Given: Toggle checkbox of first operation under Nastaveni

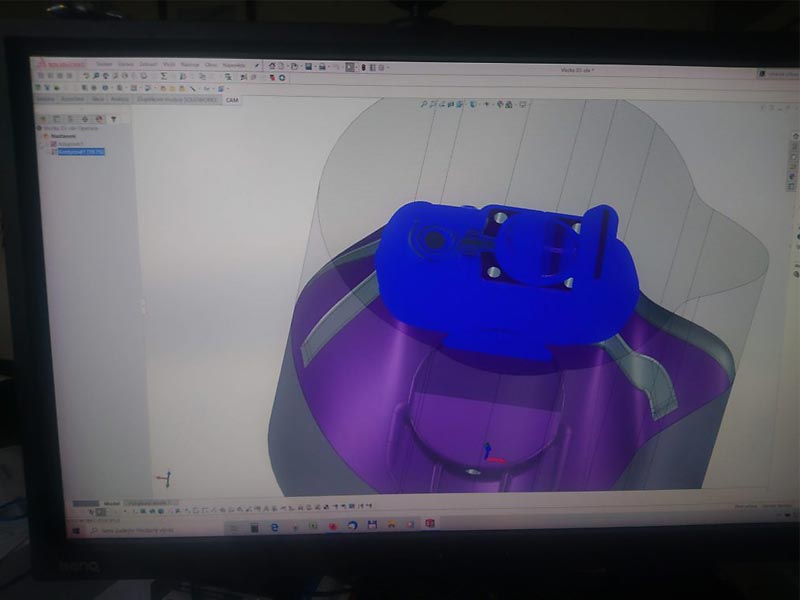Looking at the screenshot, I should click(x=54, y=144).
